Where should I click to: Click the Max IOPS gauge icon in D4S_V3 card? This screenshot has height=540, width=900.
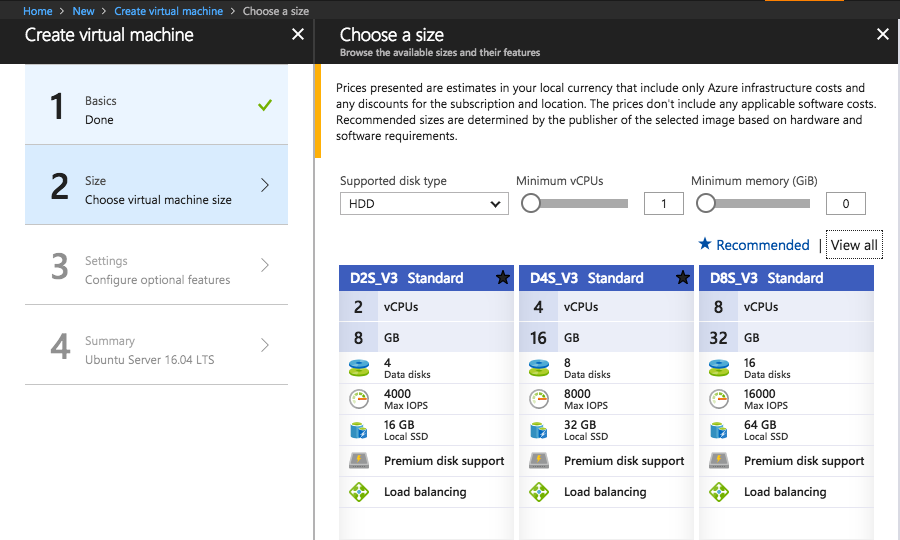pyautogui.click(x=539, y=399)
